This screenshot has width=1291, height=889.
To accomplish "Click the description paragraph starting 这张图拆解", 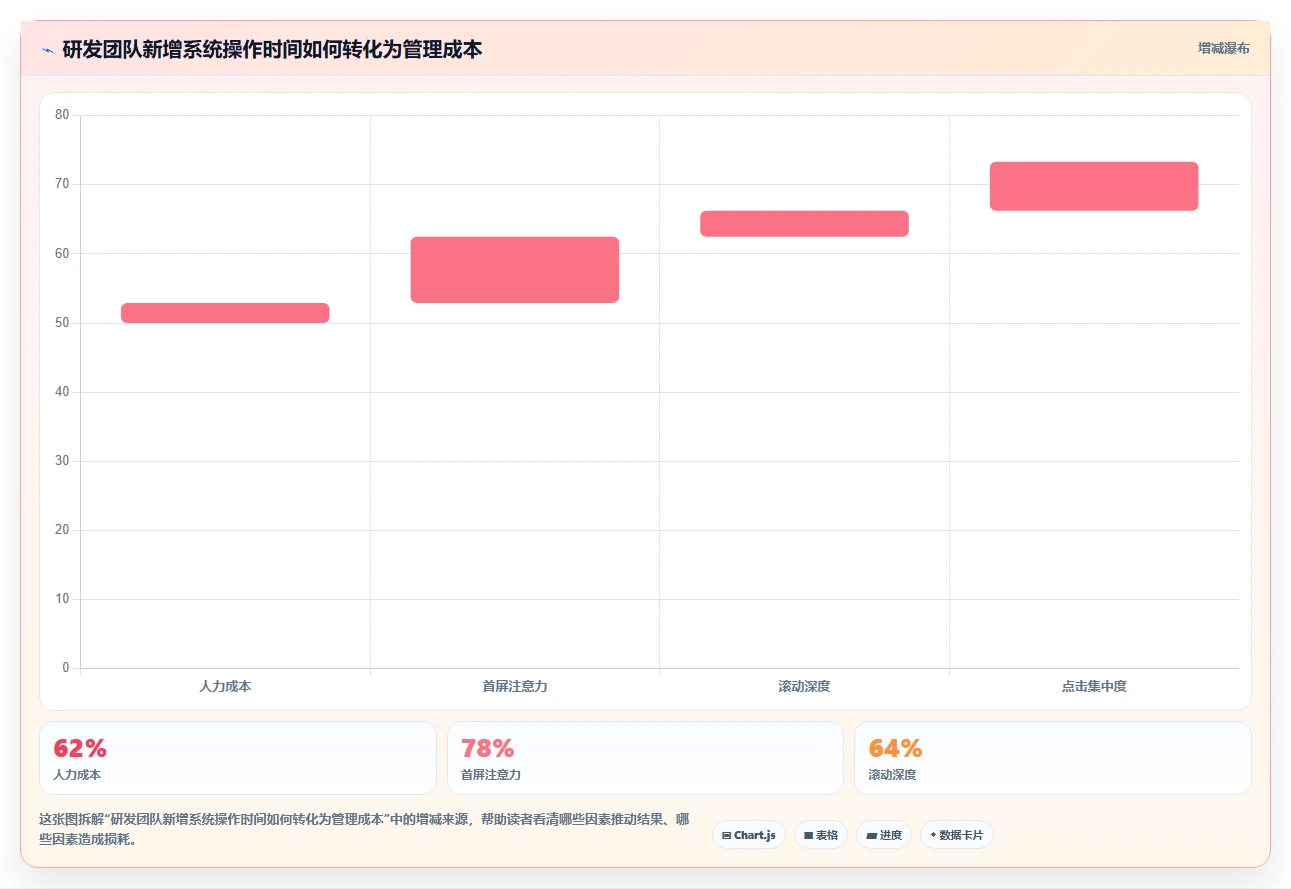I will tap(364, 829).
